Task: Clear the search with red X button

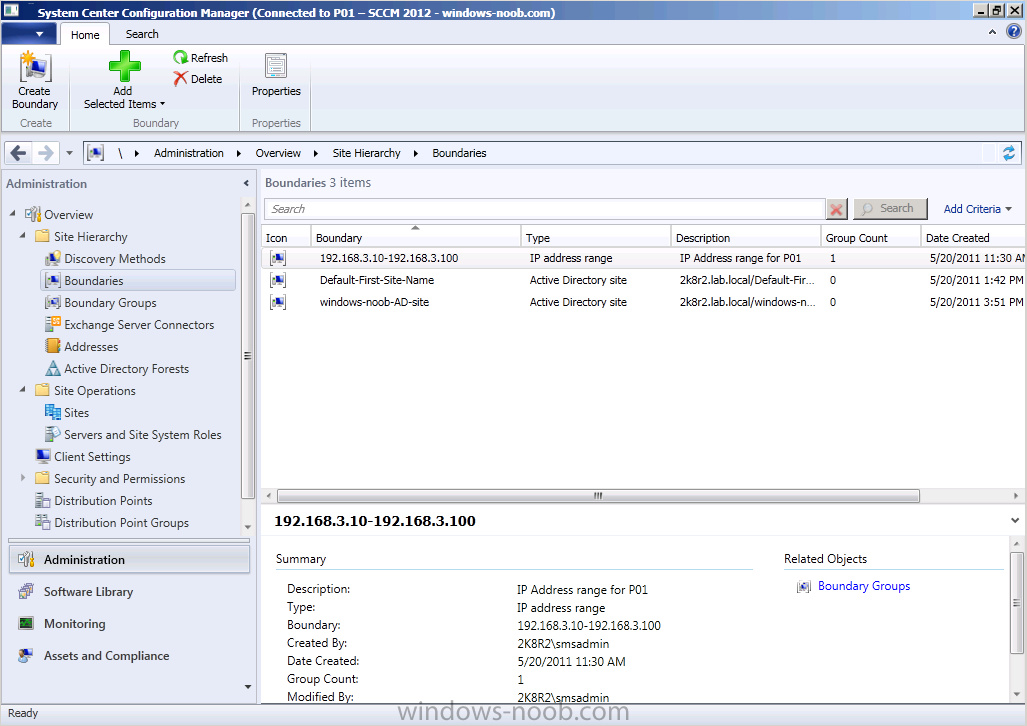Action: click(836, 209)
